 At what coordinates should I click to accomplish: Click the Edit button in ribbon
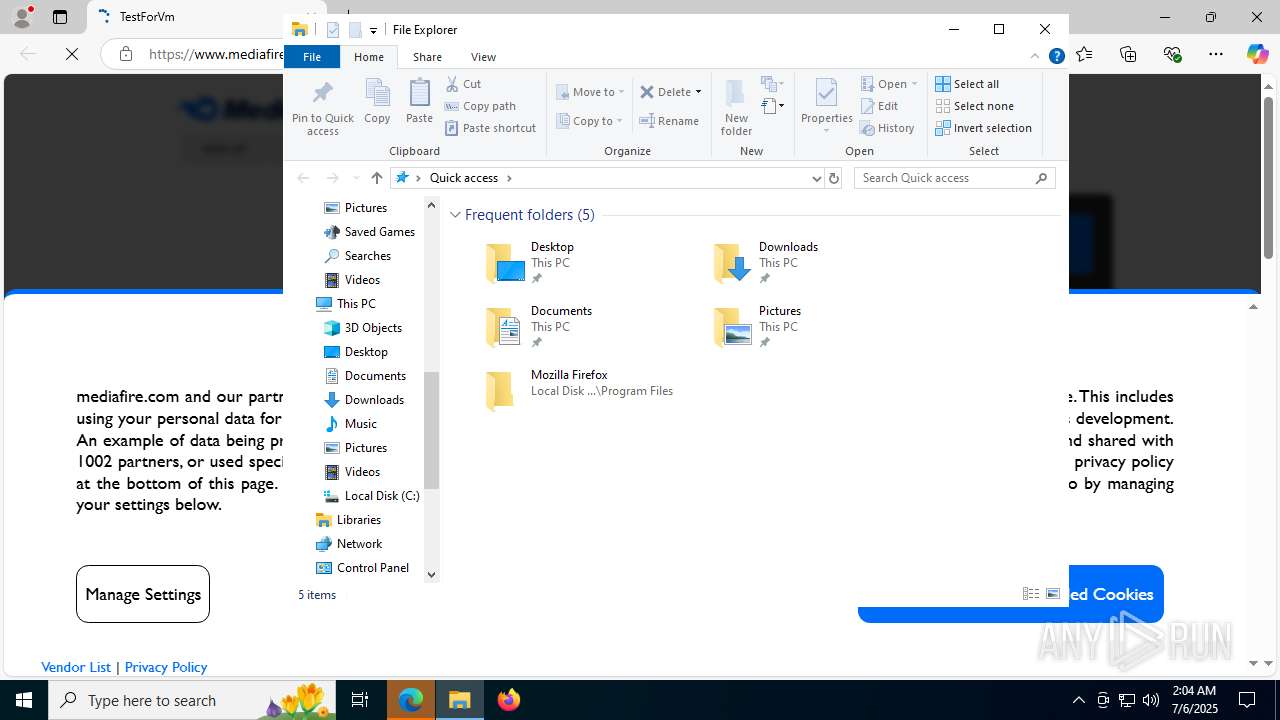[880, 106]
